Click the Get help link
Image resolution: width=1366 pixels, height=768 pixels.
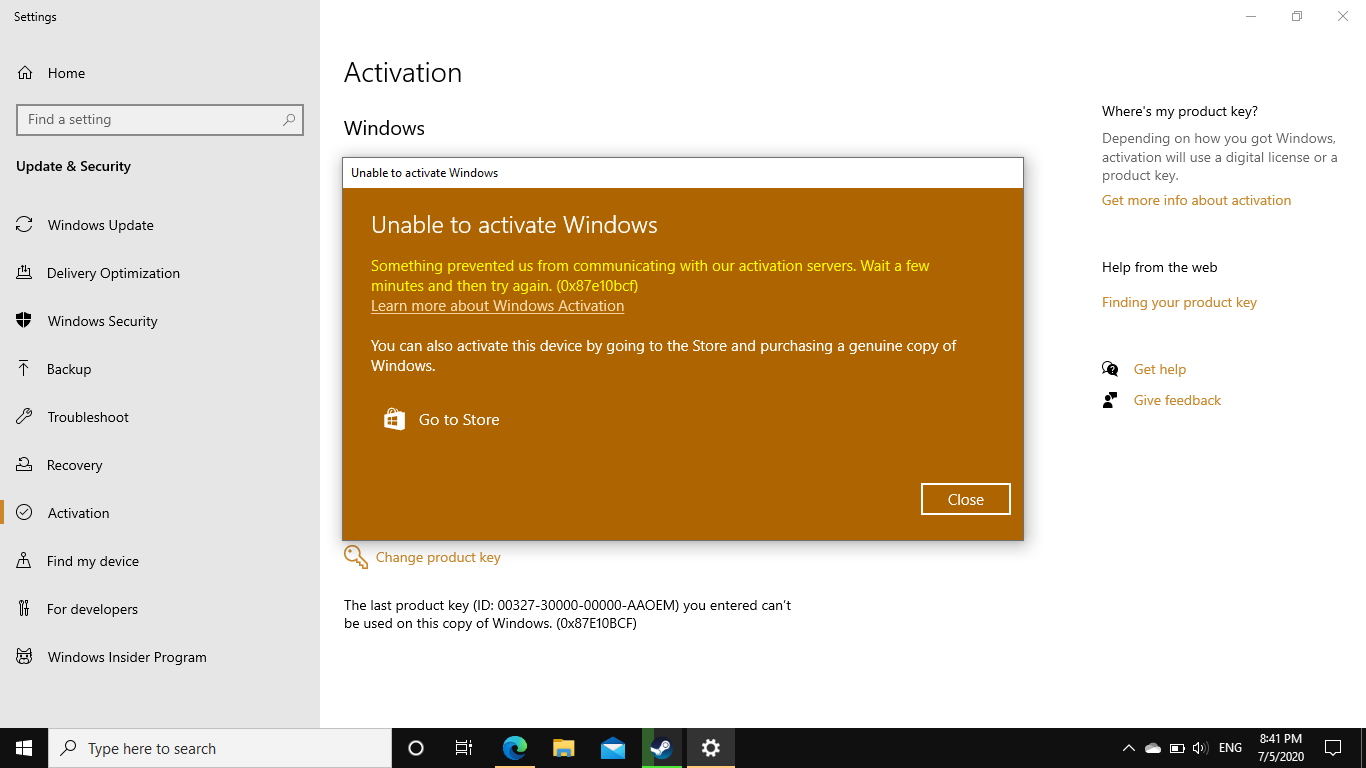pos(1160,369)
